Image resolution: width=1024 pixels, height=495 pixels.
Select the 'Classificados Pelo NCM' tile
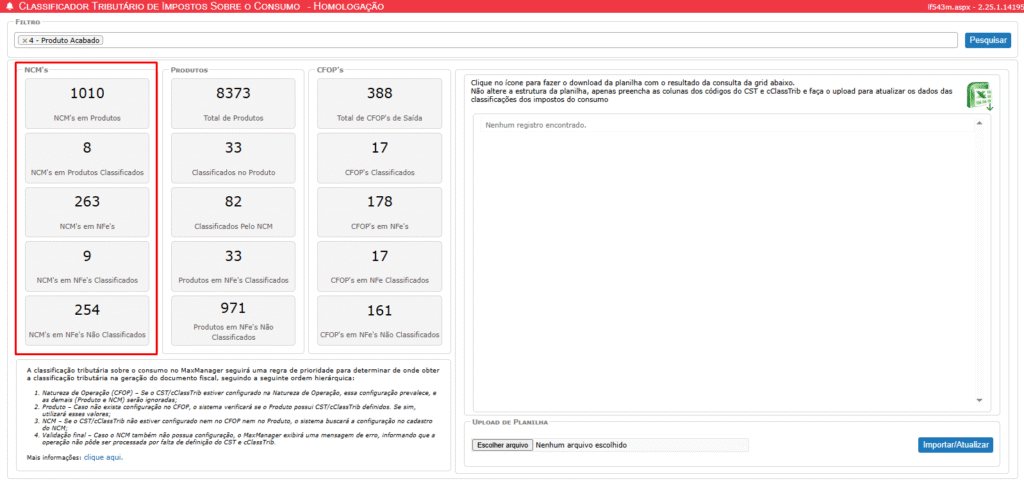coord(233,211)
